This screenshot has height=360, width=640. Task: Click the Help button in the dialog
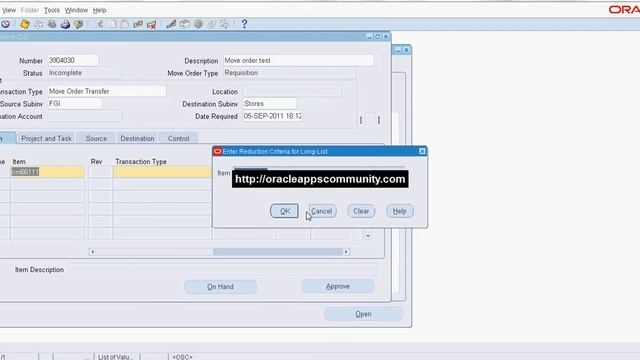[x=399, y=211]
